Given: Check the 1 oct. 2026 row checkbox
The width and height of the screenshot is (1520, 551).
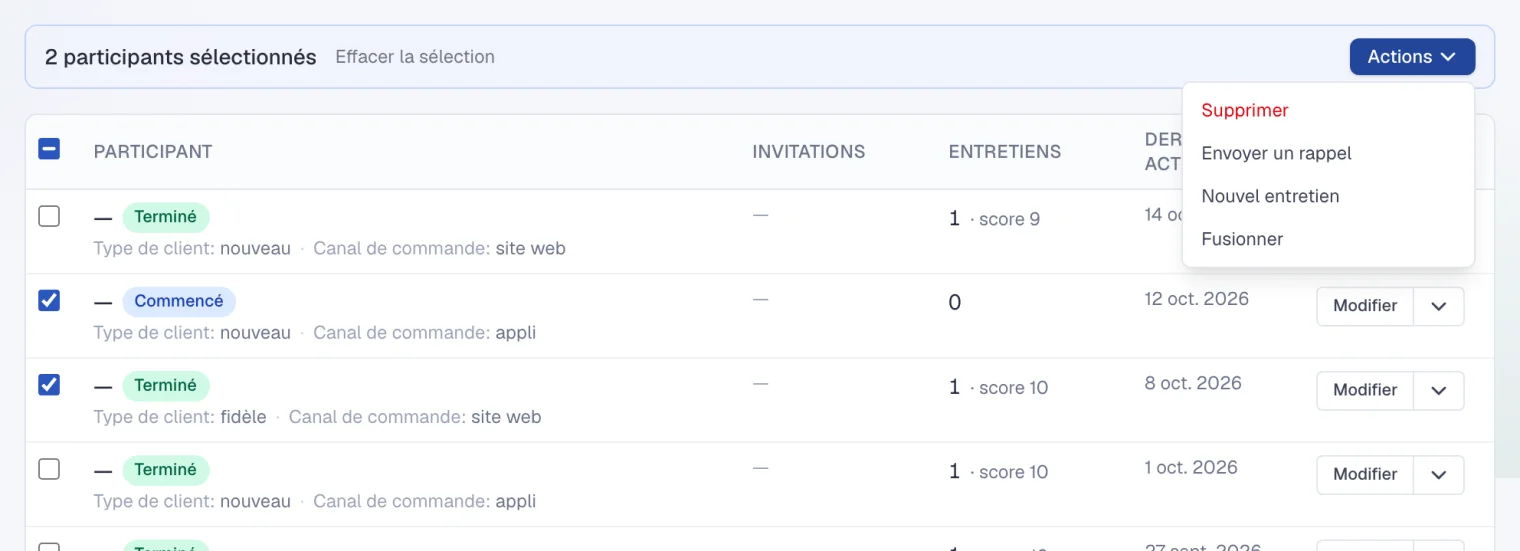Looking at the screenshot, I should click(x=49, y=469).
